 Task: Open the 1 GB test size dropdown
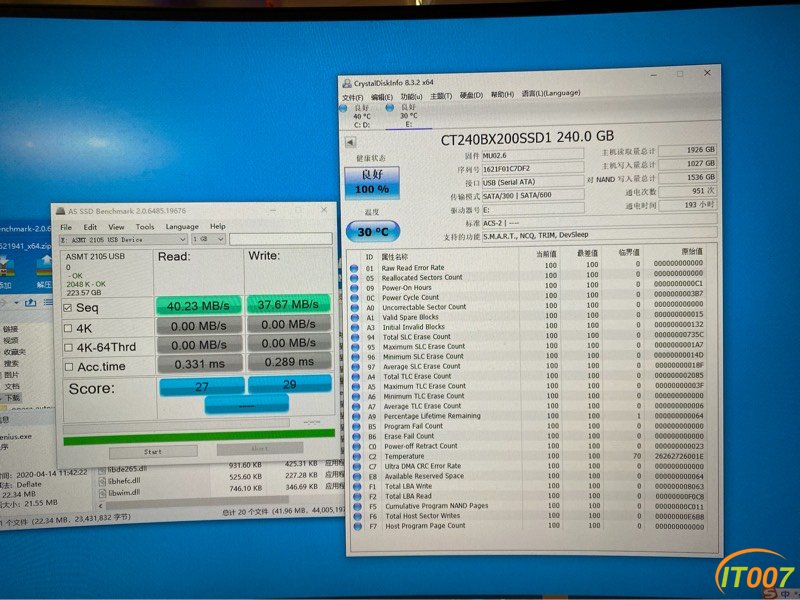click(x=208, y=239)
